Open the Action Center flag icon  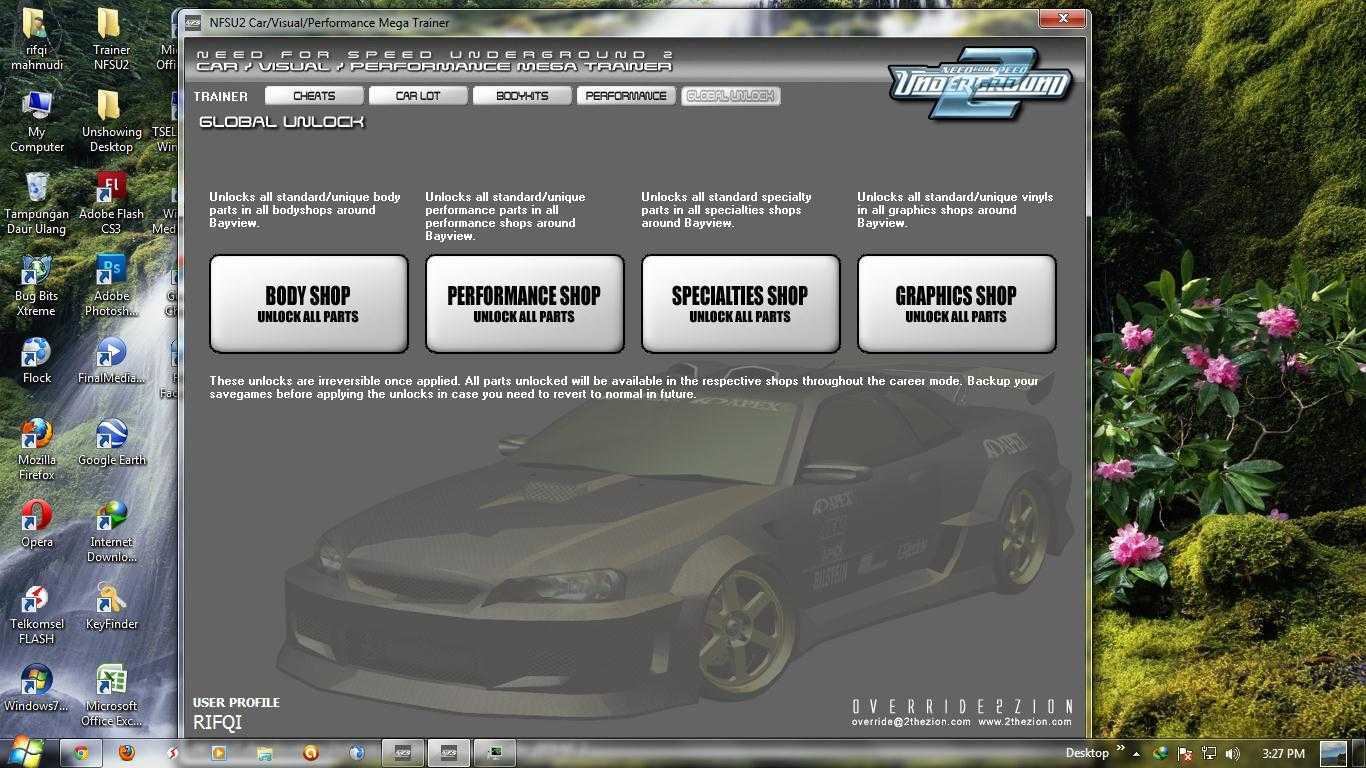1185,754
